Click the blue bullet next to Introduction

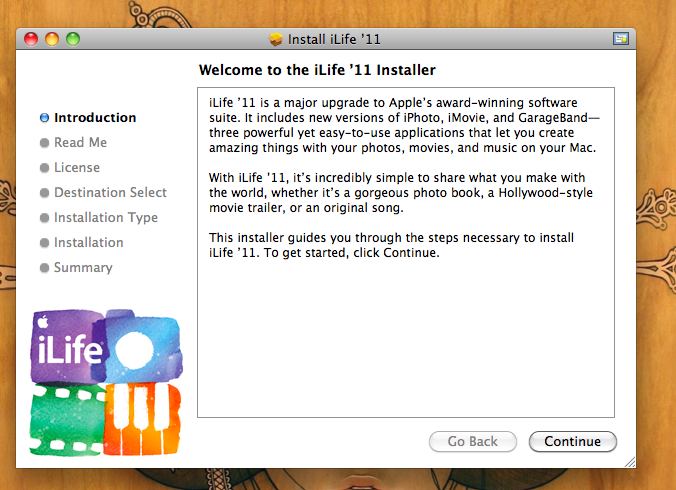click(x=44, y=118)
